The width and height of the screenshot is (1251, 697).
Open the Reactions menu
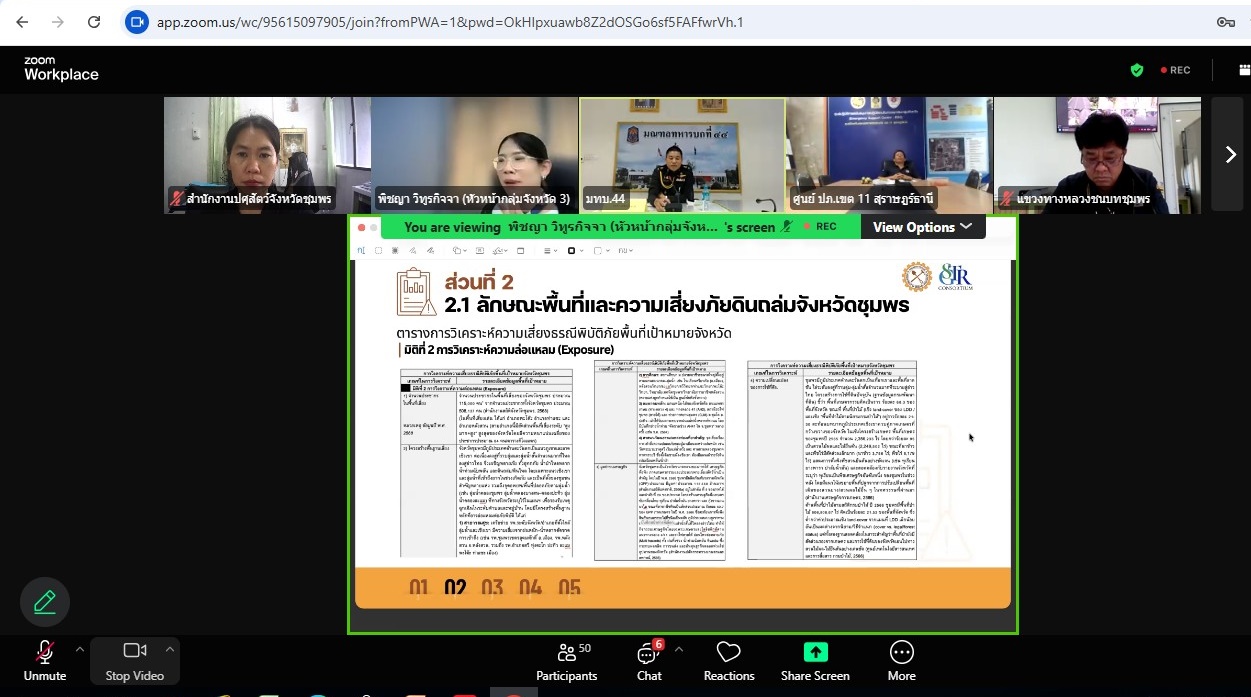[x=728, y=661]
